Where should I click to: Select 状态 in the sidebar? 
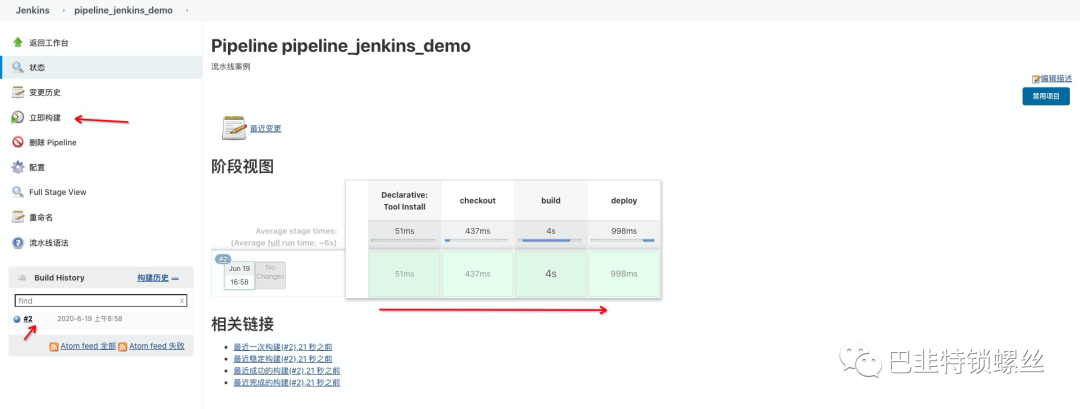tap(37, 67)
